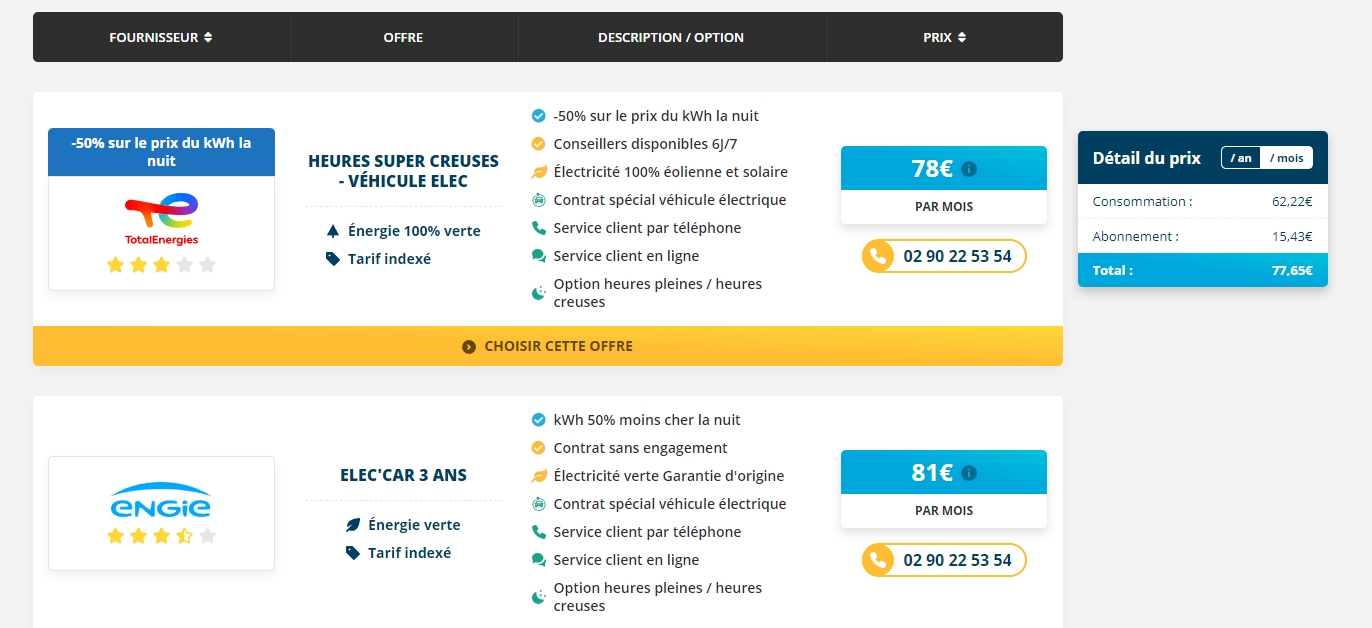
Task: Click the green leaf icon for Énergie 100% verte
Action: coord(333,230)
